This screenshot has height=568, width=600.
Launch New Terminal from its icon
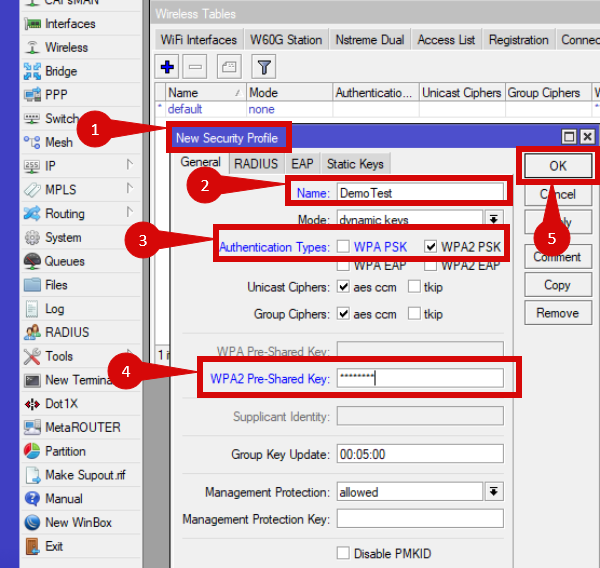[x=33, y=380]
